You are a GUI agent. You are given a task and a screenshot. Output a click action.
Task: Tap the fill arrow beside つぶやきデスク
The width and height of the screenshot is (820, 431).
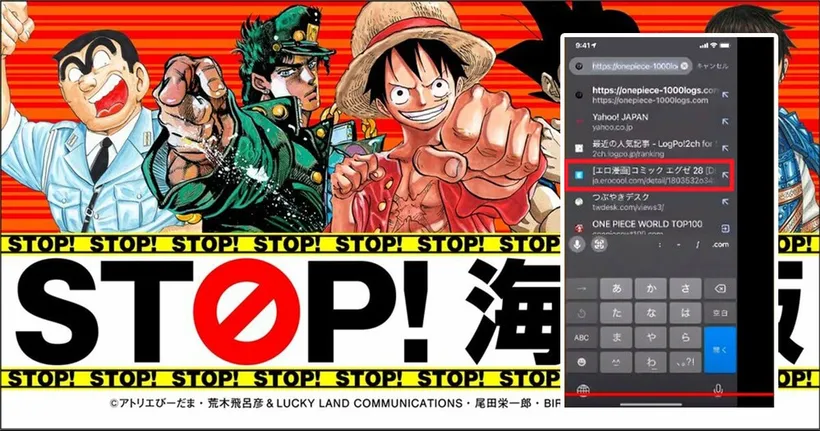[725, 201]
